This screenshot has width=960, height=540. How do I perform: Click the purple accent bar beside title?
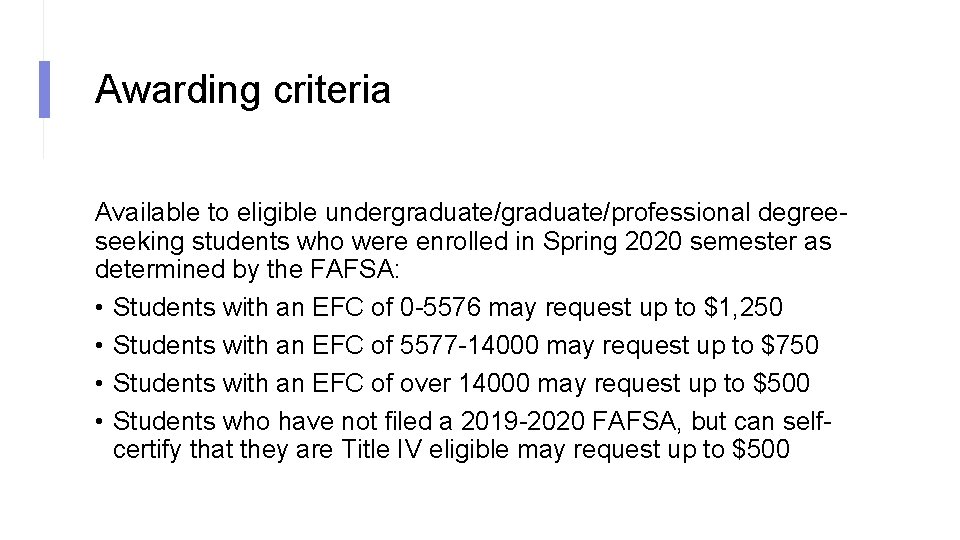tap(43, 89)
